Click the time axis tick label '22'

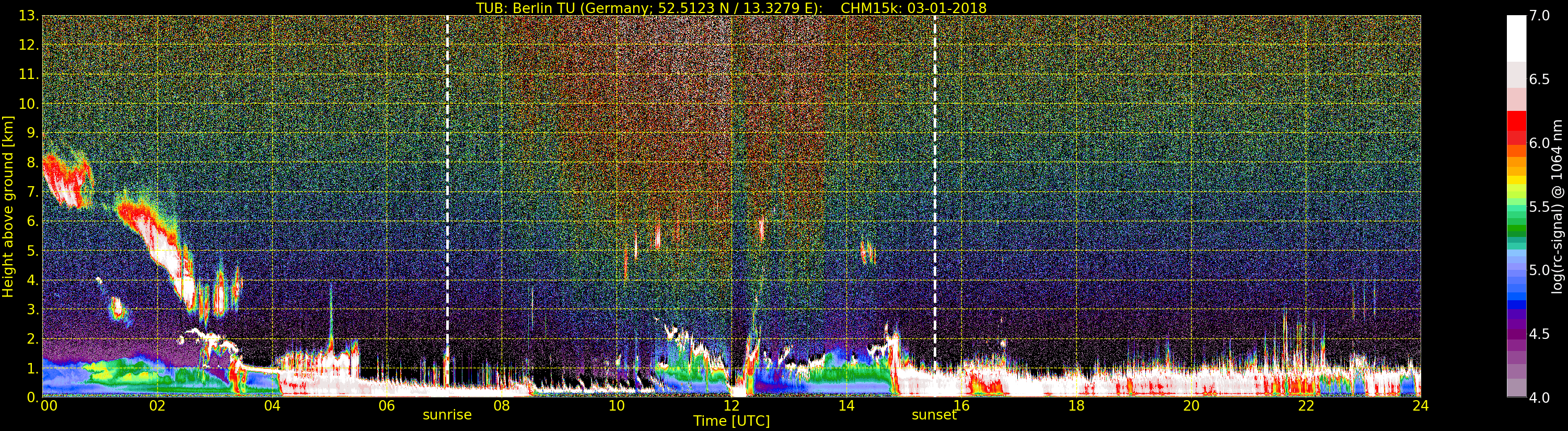tap(1306, 405)
